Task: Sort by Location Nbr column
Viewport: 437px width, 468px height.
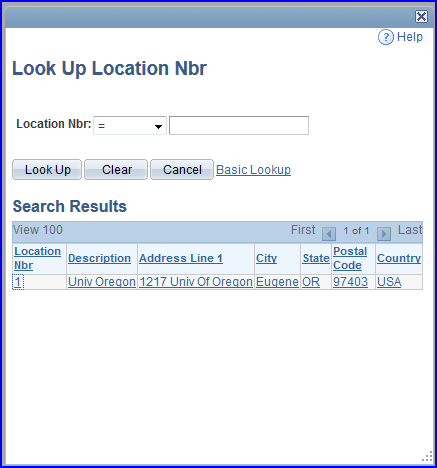Action: (37, 258)
